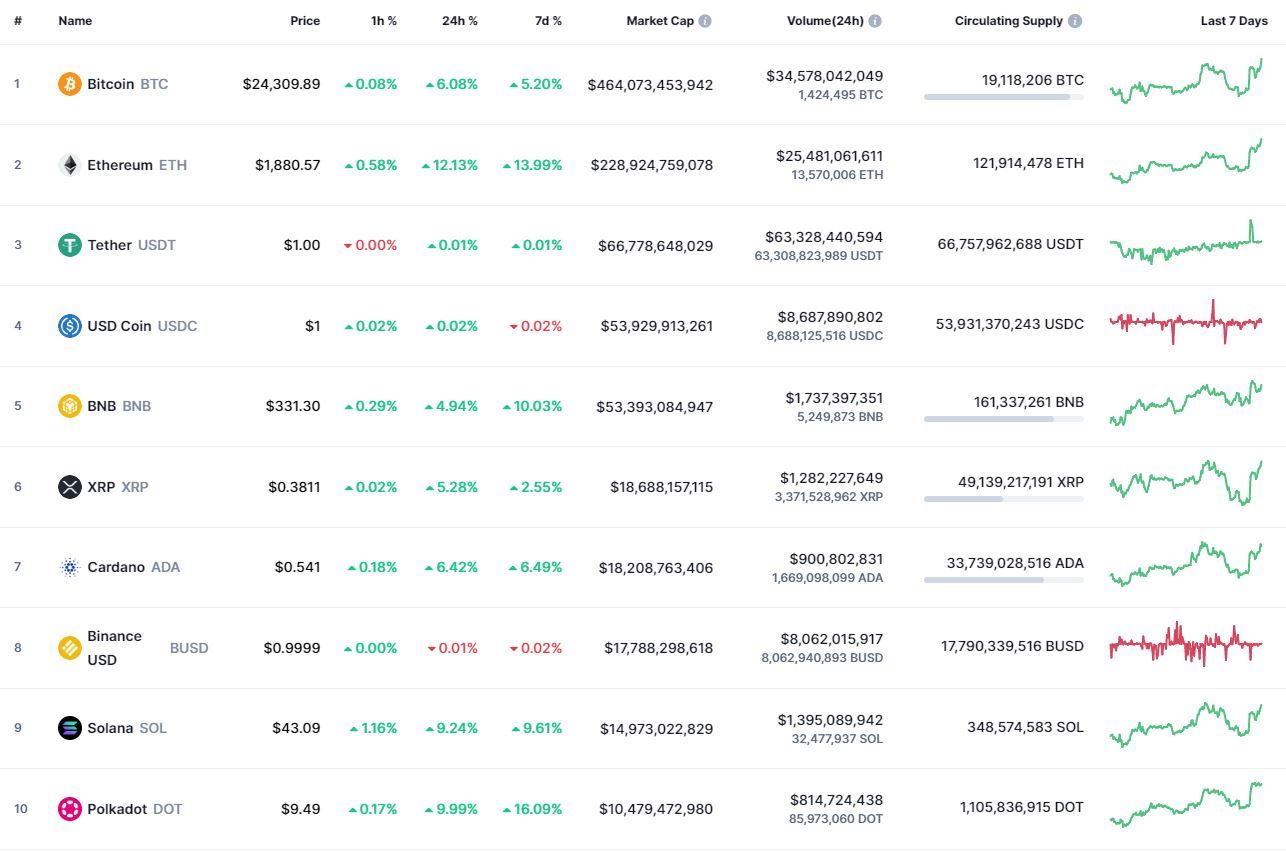Screen dimensions: 1286x852
Task: Click the Circulating Supply info icon
Action: tap(1075, 21)
